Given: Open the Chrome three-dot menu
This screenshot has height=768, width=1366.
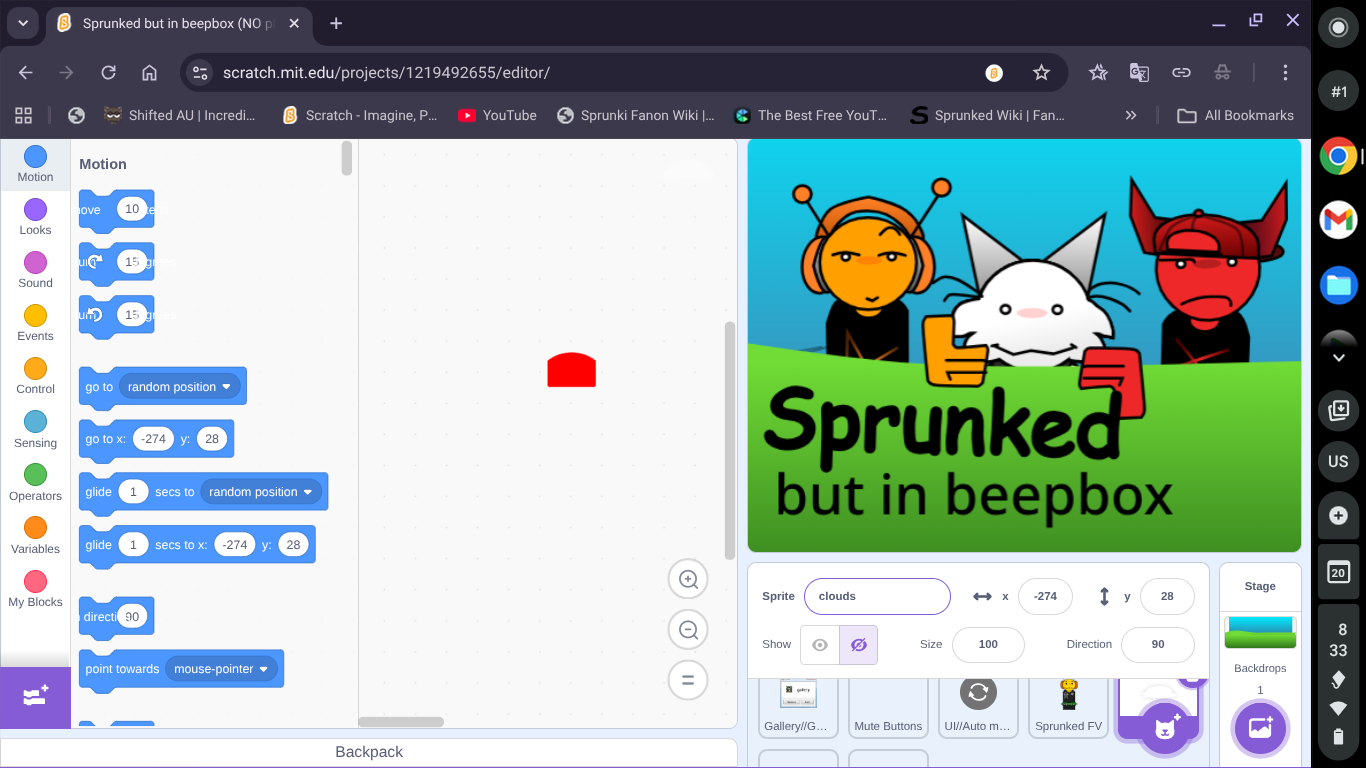Looking at the screenshot, I should 1286,72.
